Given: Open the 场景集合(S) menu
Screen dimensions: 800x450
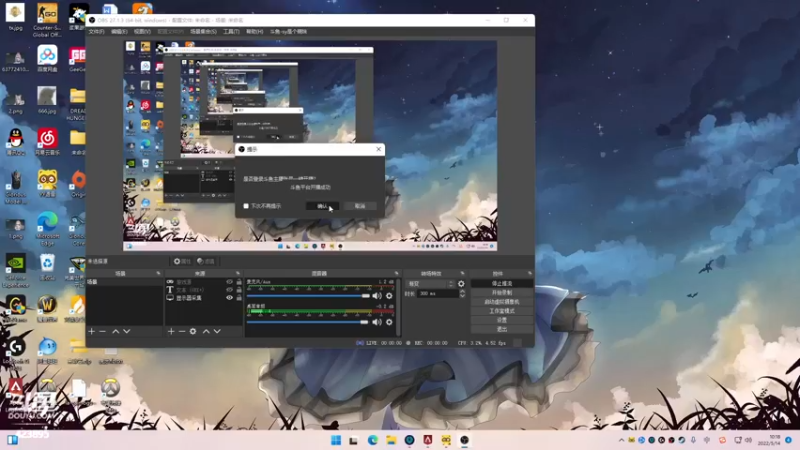Looking at the screenshot, I should pyautogui.click(x=203, y=32).
